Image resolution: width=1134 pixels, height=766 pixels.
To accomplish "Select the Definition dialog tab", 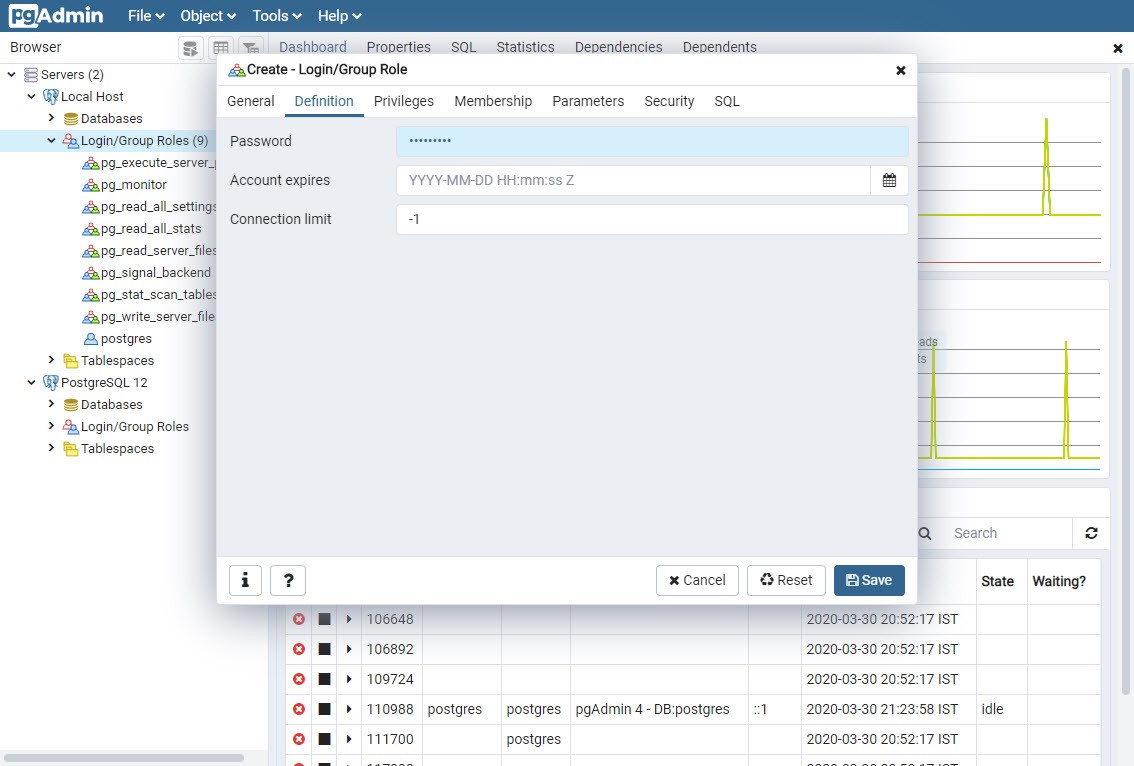I will [324, 101].
